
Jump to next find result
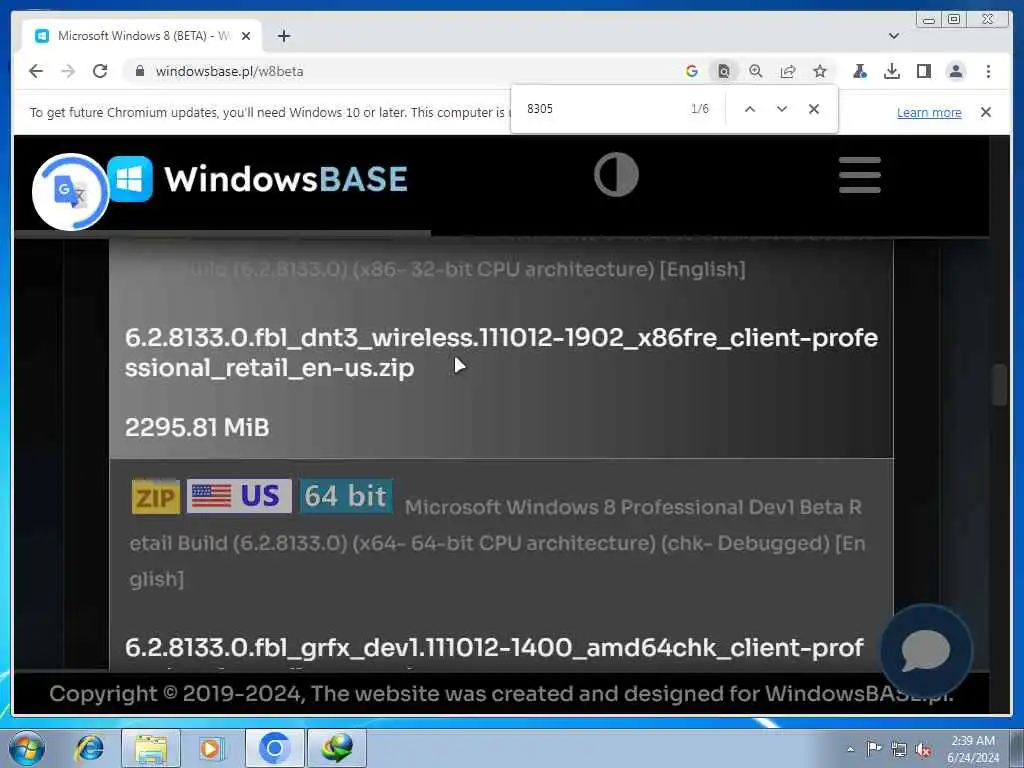point(782,108)
